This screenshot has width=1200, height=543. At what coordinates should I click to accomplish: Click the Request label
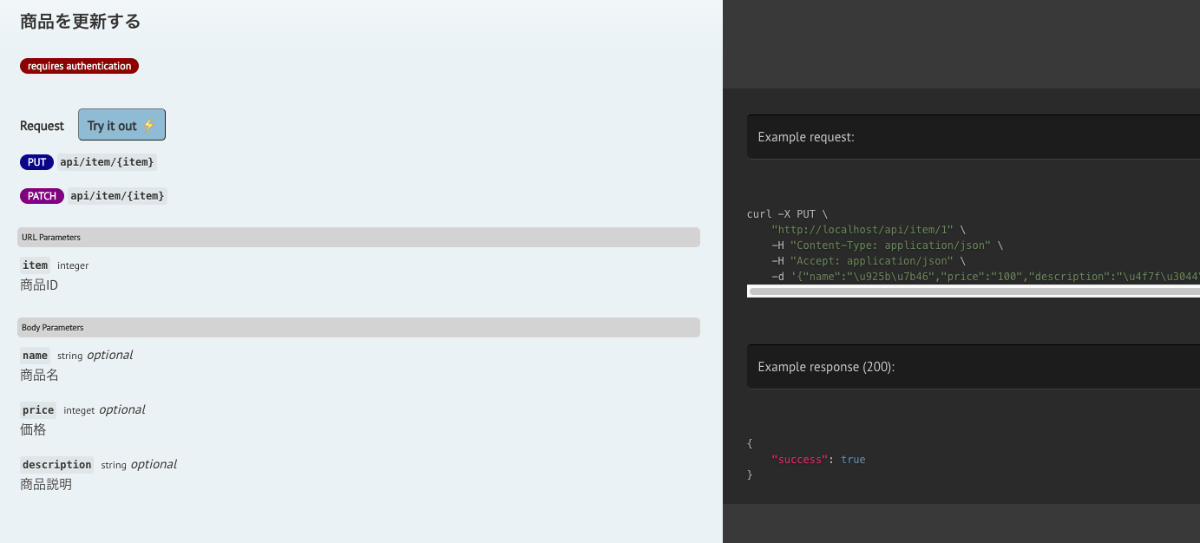pos(42,126)
